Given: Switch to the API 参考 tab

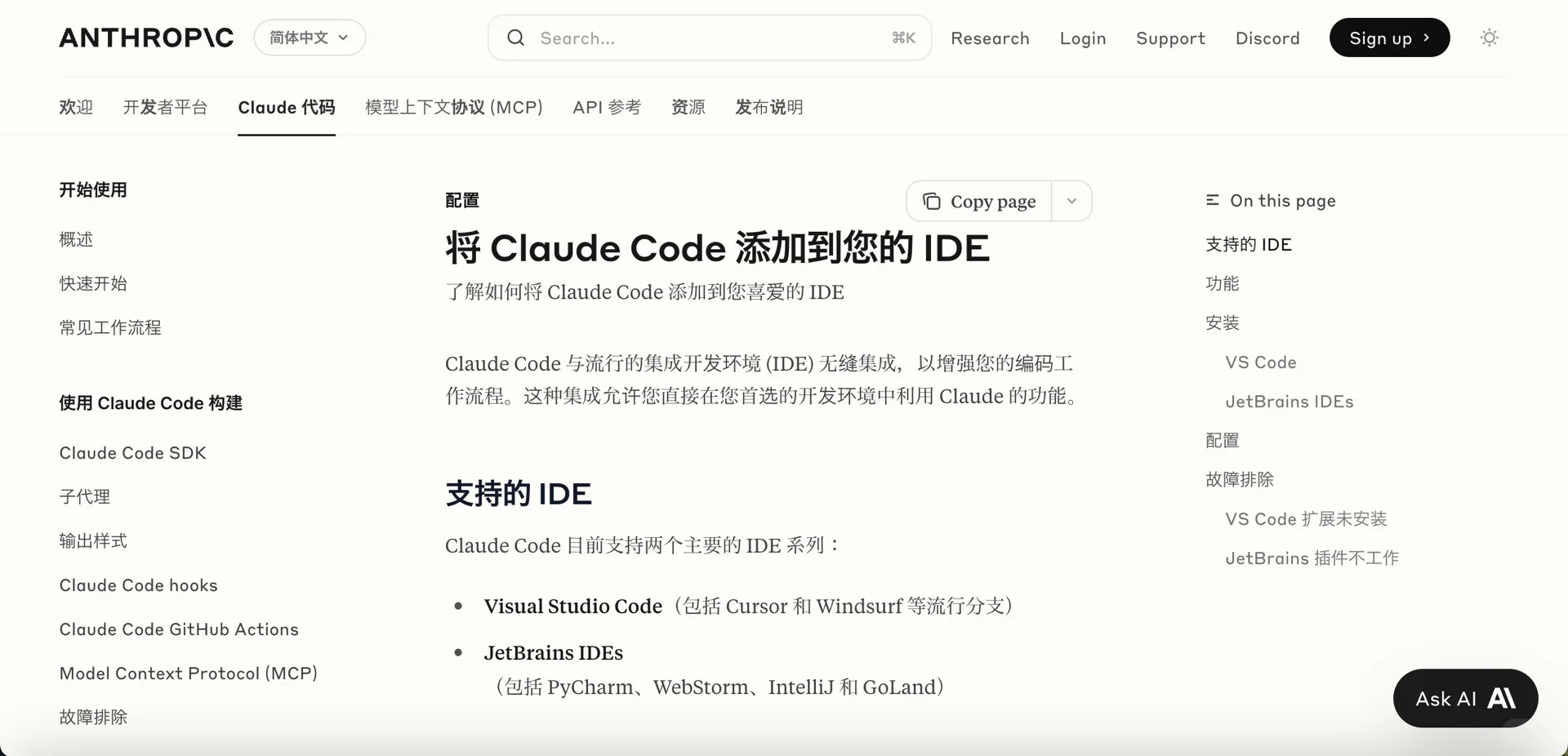Looking at the screenshot, I should click(607, 107).
